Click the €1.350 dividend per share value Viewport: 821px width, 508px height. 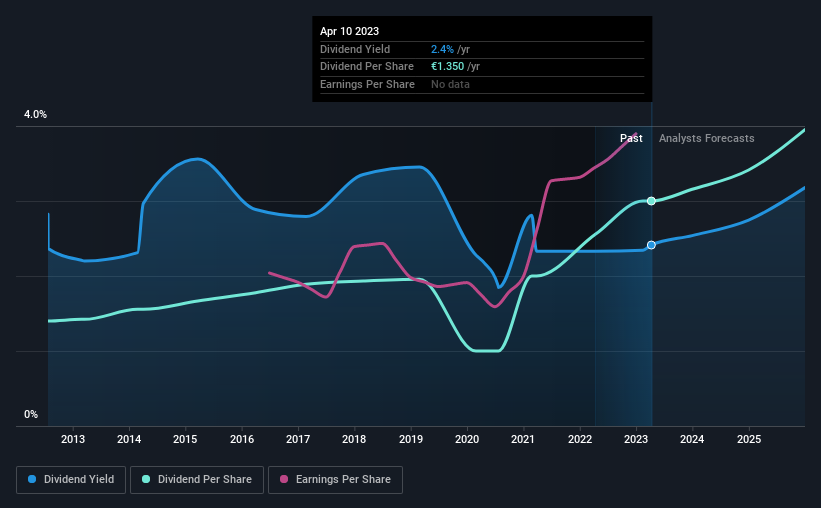(x=448, y=67)
